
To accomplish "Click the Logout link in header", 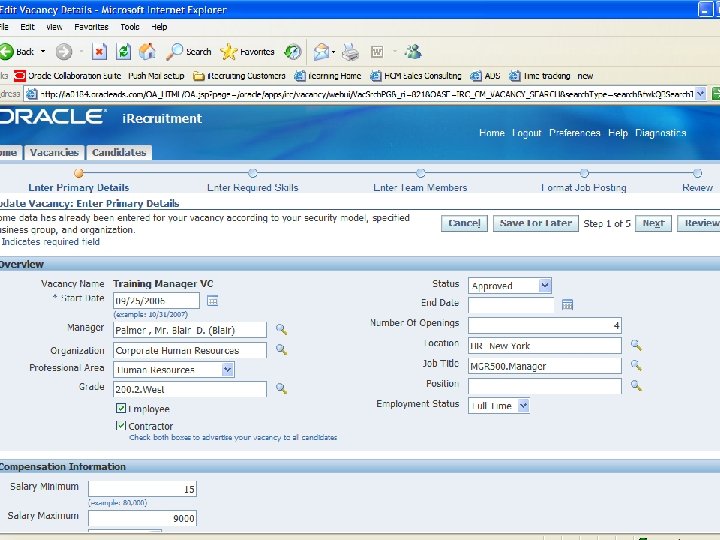I will [x=526, y=133].
